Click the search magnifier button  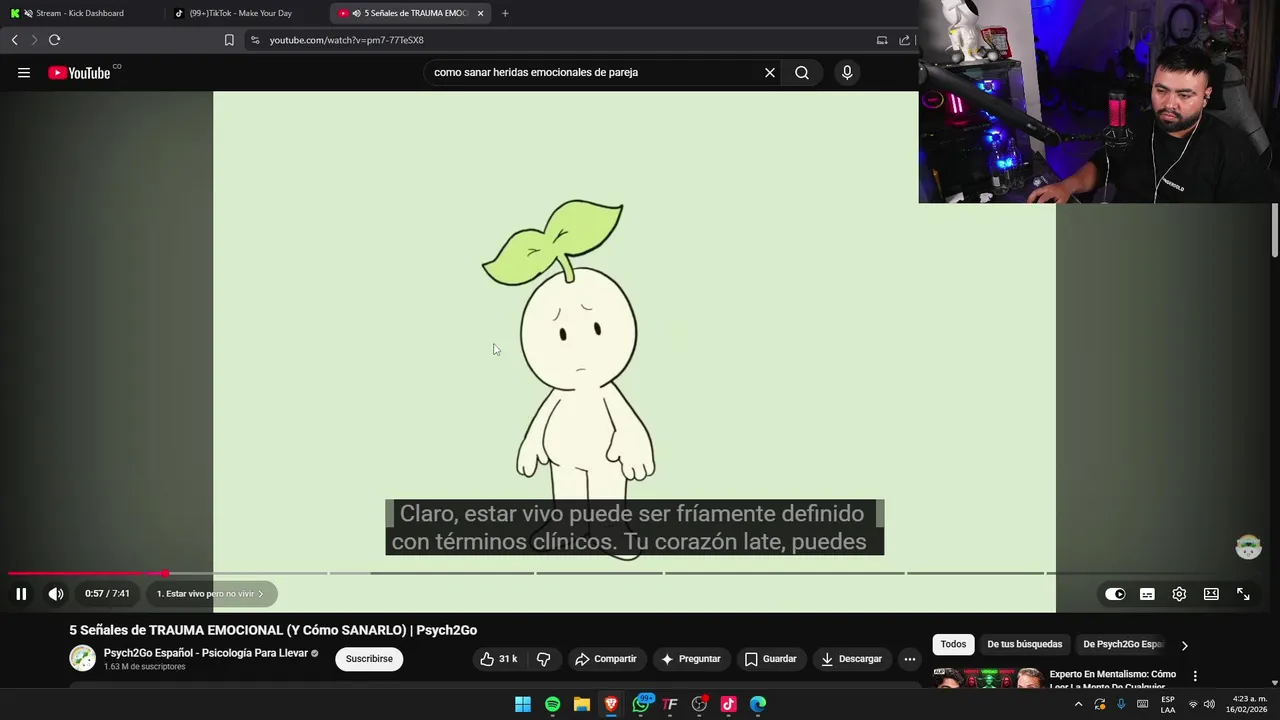pyautogui.click(x=802, y=72)
